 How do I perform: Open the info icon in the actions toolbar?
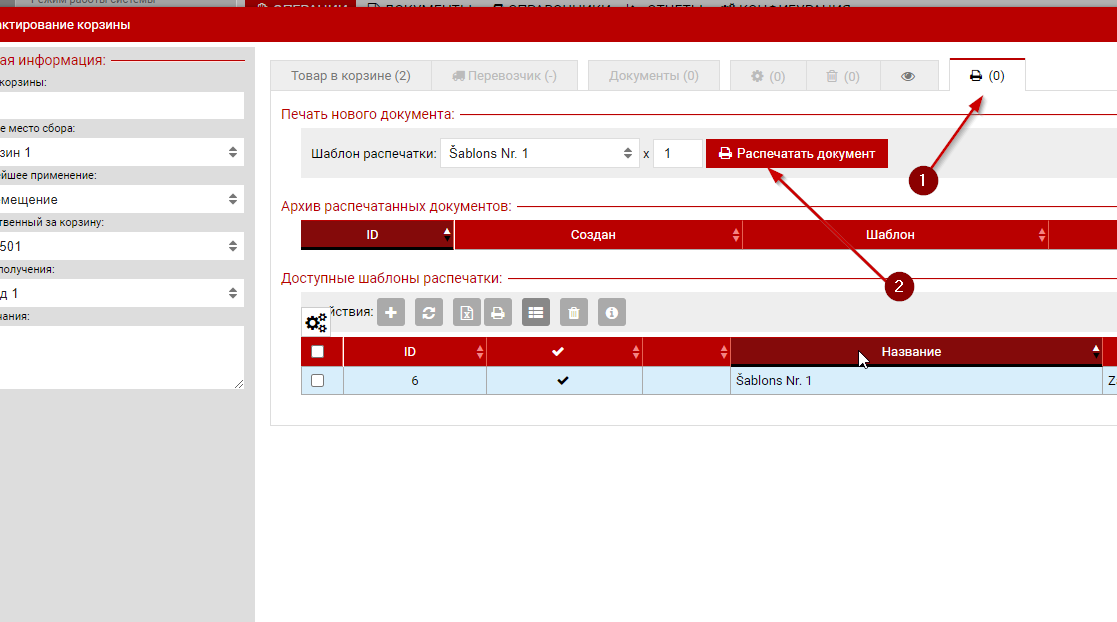click(x=612, y=313)
